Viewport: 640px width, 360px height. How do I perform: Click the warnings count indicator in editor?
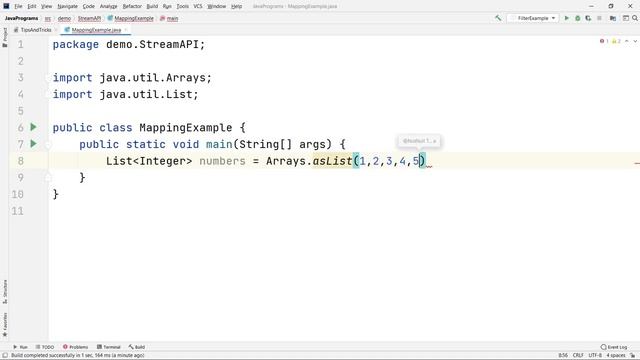click(616, 41)
